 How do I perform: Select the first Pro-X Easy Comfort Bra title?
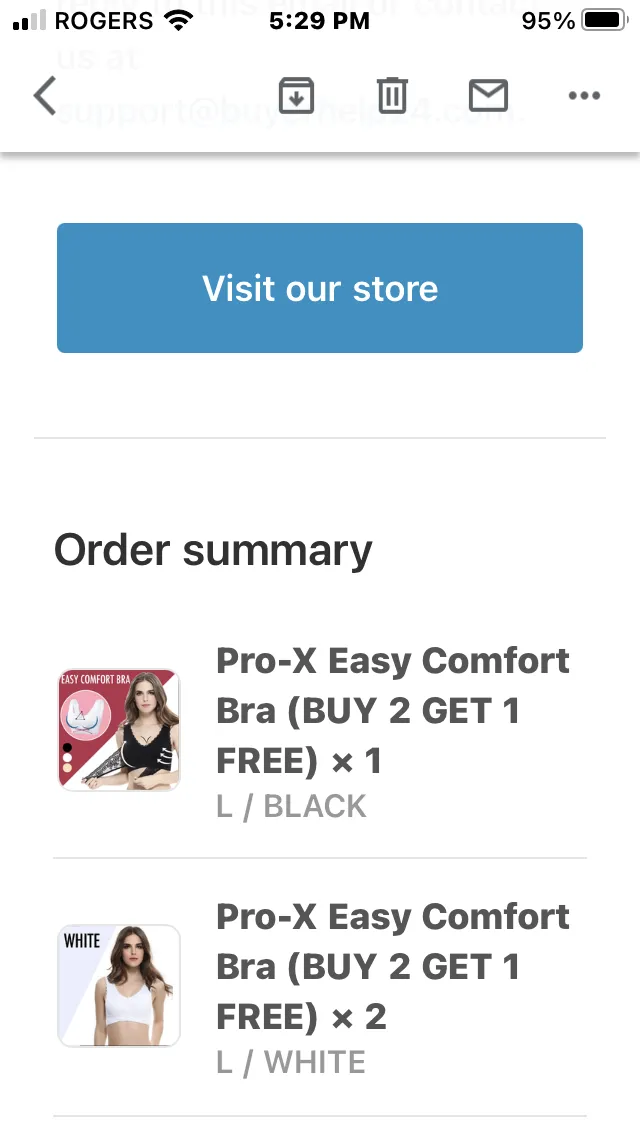tap(393, 711)
